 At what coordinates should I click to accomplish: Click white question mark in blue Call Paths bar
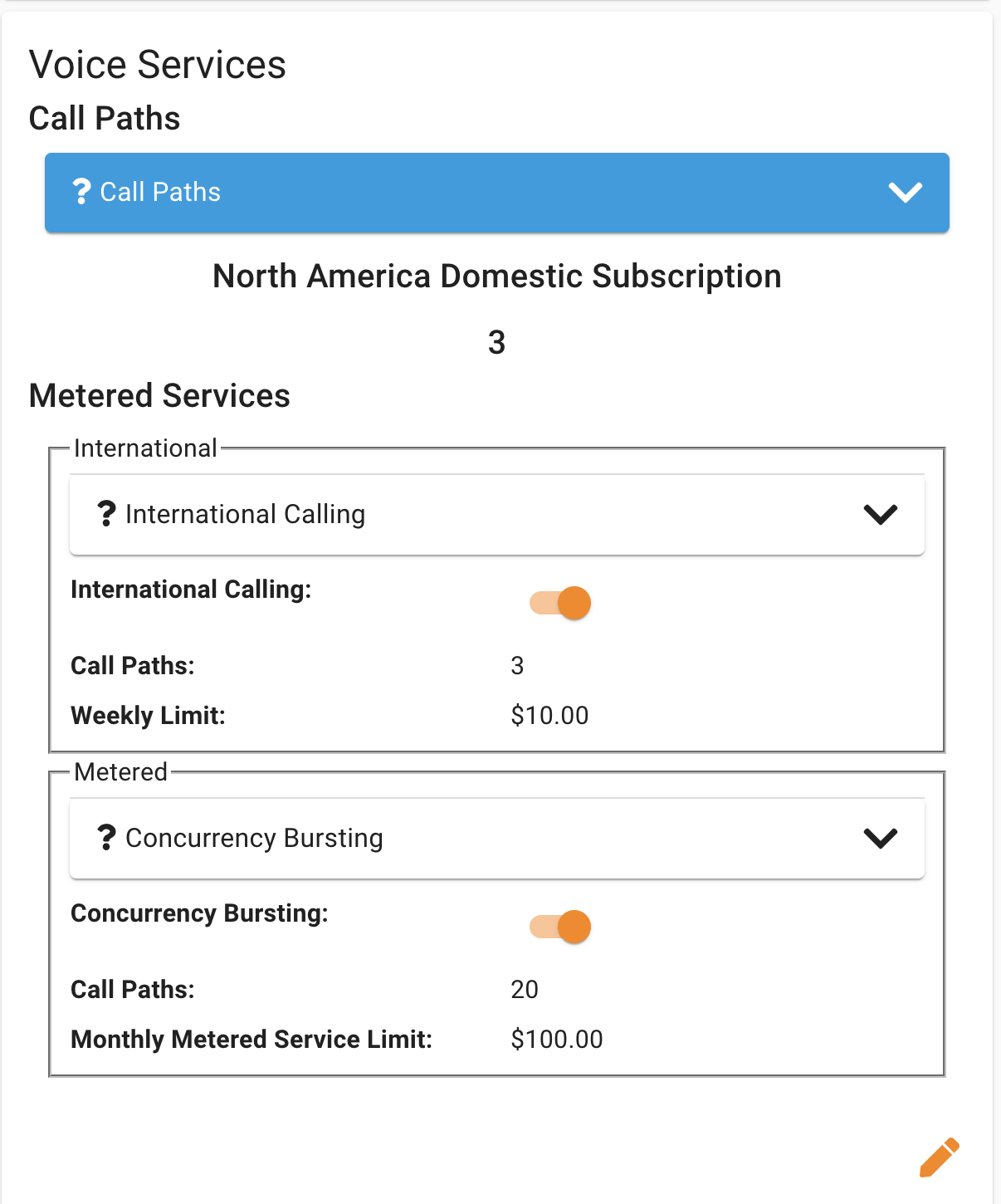point(81,192)
